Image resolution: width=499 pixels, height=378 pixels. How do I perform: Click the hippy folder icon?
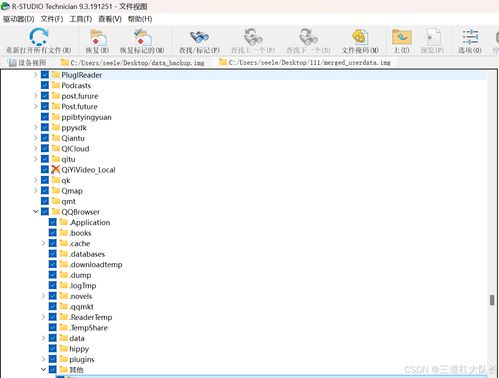[64, 348]
